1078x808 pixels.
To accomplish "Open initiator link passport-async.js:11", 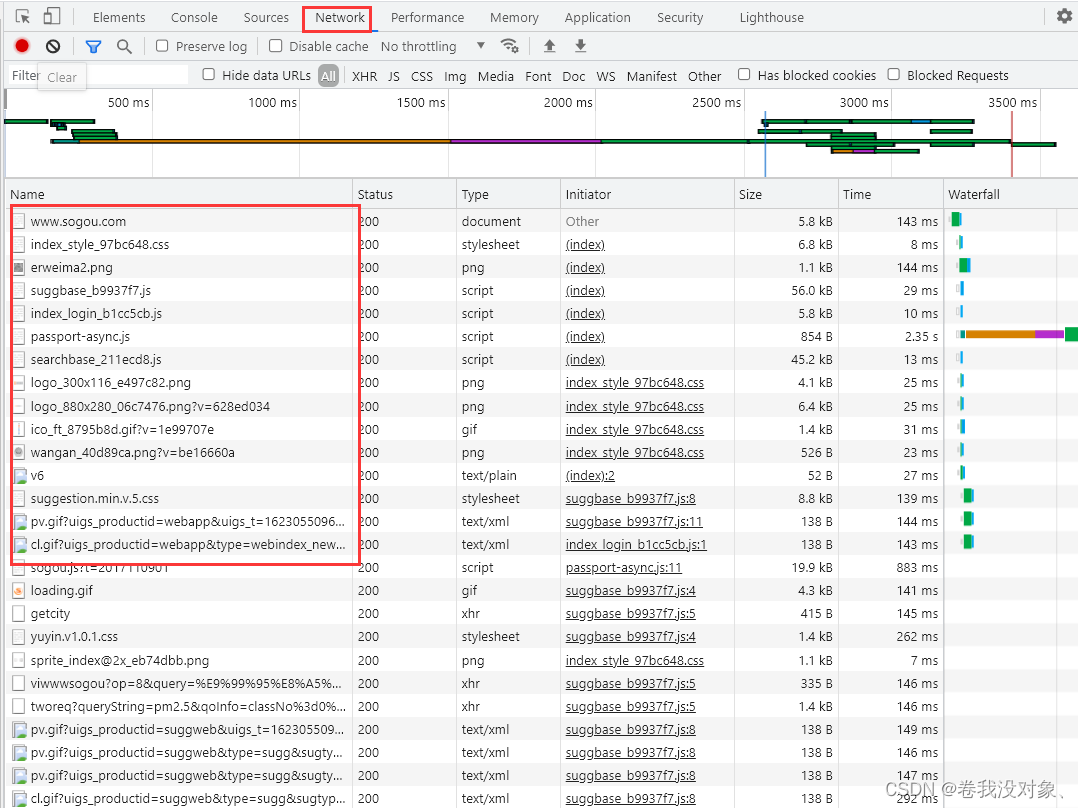I will (x=624, y=568).
